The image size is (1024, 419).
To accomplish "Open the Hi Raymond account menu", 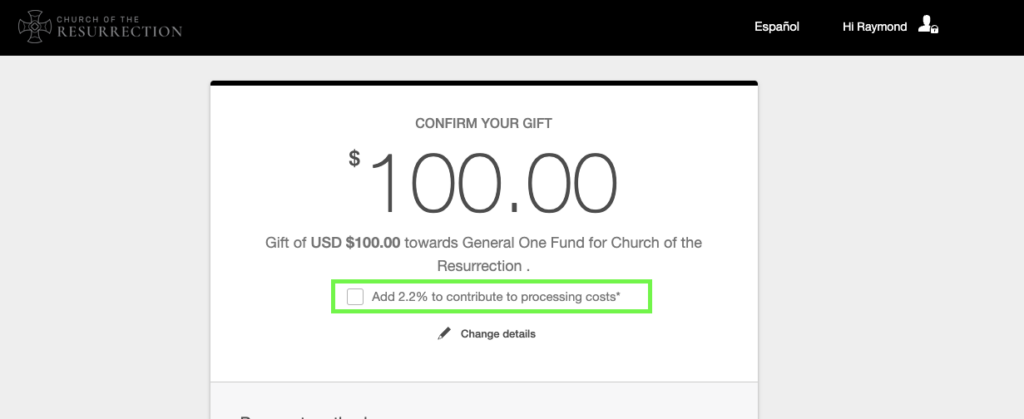I will 874,27.
